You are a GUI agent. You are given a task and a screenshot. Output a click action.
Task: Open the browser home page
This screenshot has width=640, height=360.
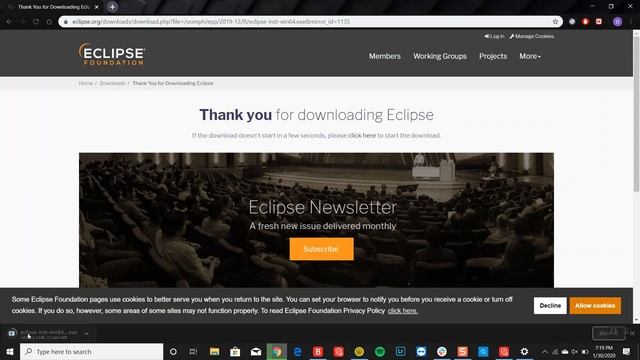pyautogui.click(x=49, y=22)
